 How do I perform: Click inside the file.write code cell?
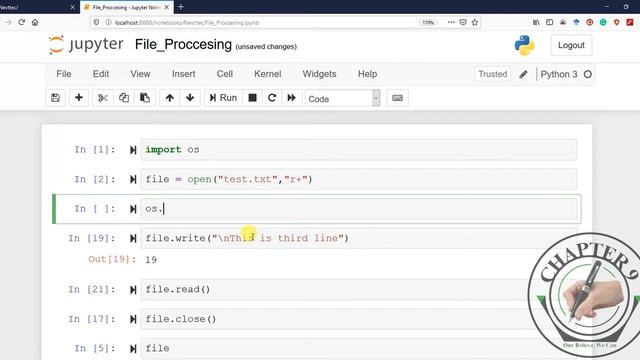[359, 238]
